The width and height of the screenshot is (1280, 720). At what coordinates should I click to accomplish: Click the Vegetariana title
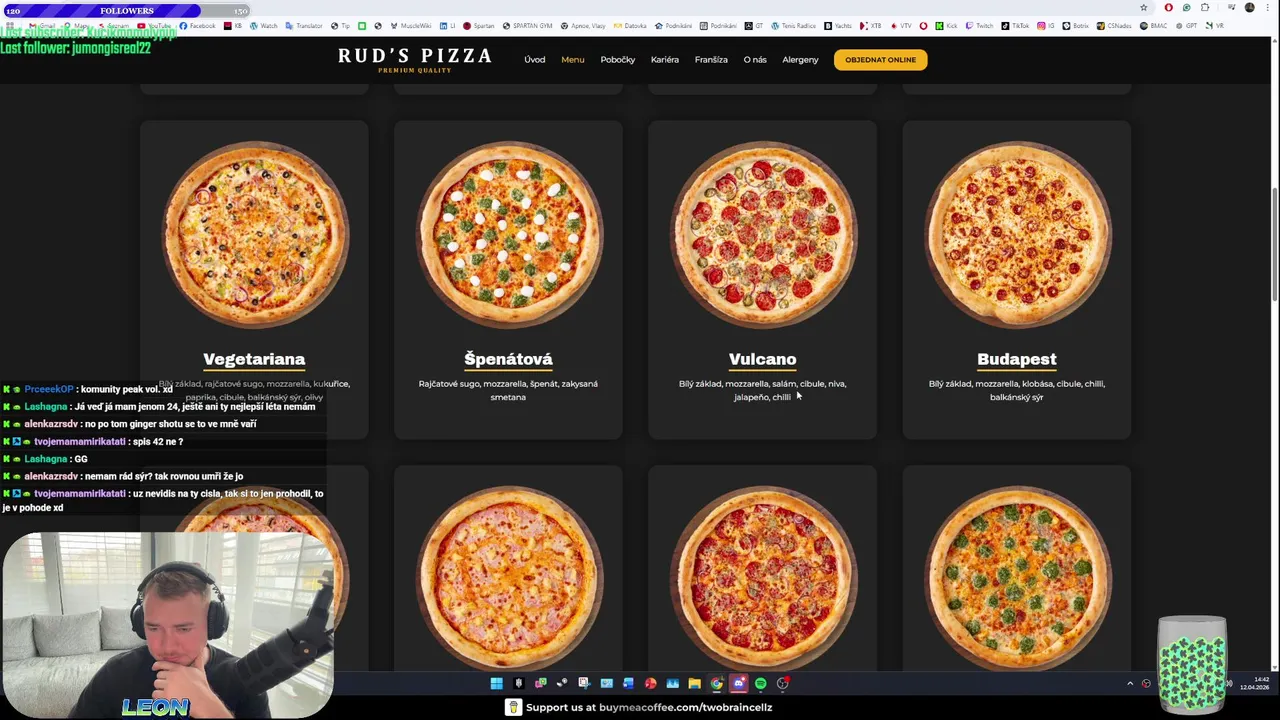[x=254, y=359]
